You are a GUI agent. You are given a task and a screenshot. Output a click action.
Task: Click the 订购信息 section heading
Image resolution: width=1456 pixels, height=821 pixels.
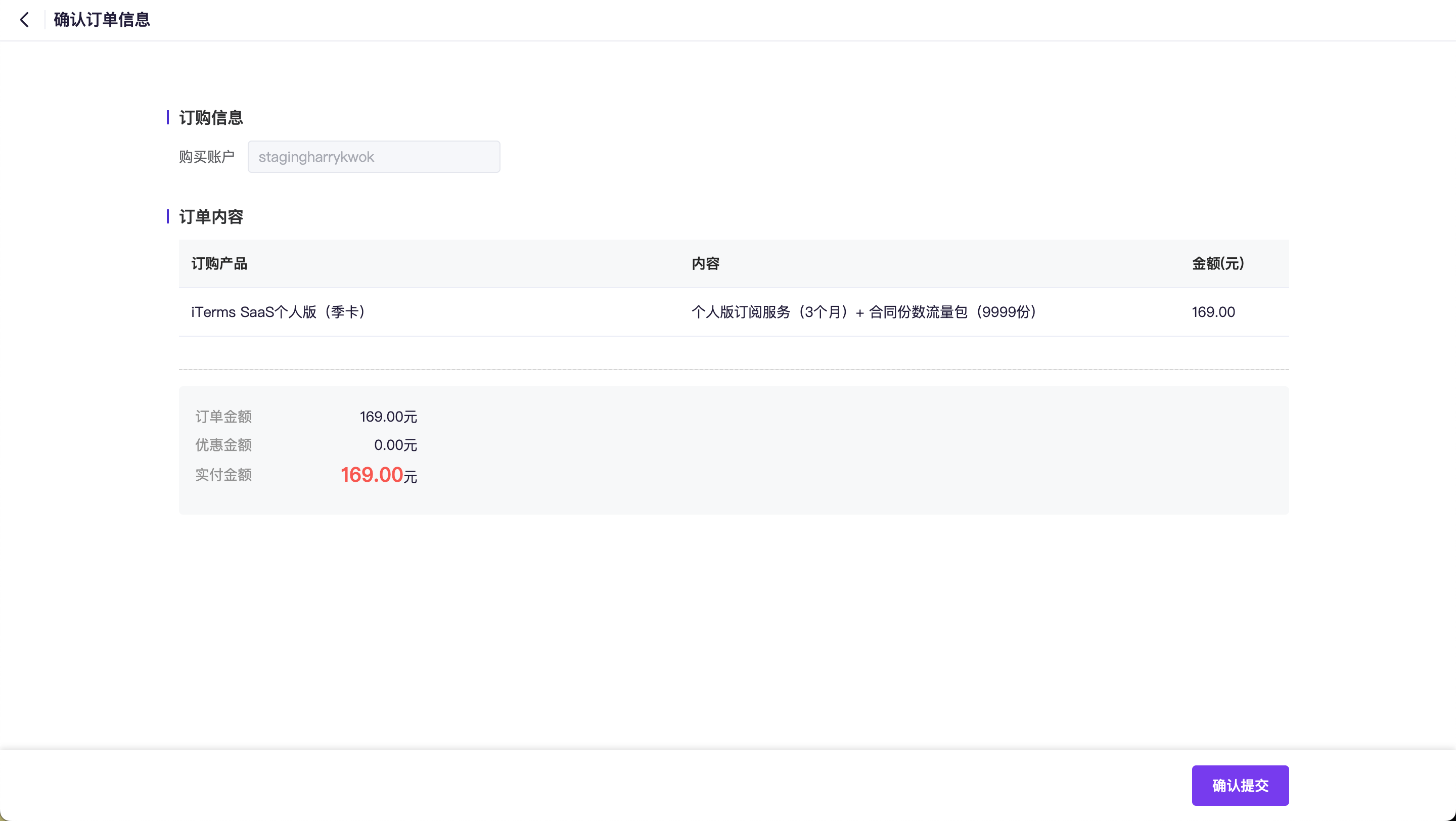pyautogui.click(x=211, y=117)
